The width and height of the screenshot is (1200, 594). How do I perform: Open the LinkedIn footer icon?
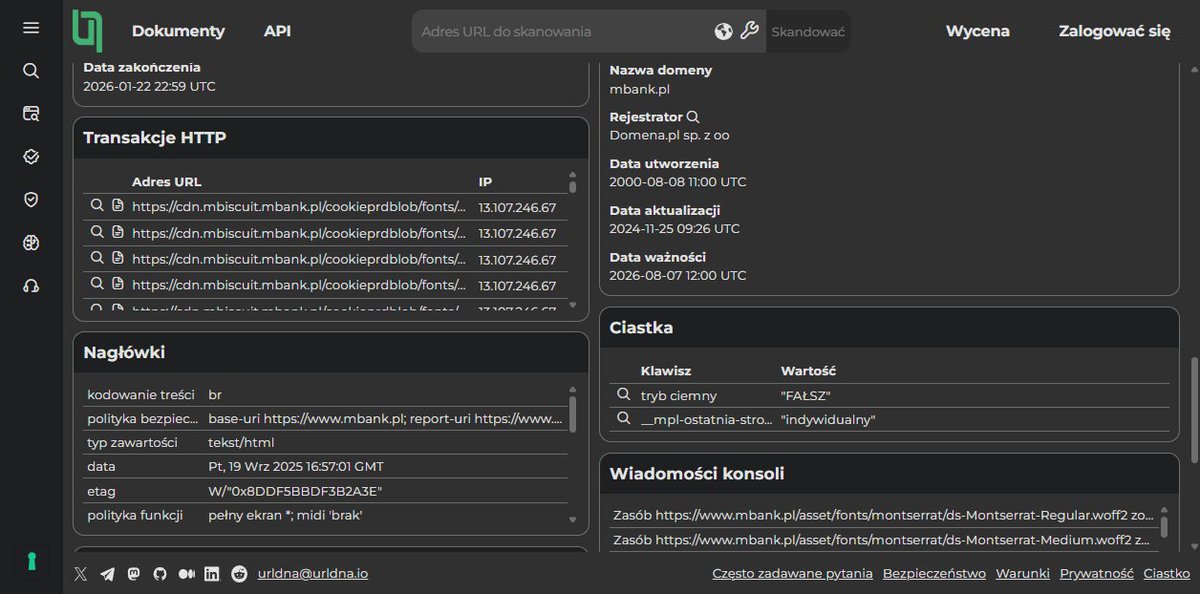tap(212, 574)
